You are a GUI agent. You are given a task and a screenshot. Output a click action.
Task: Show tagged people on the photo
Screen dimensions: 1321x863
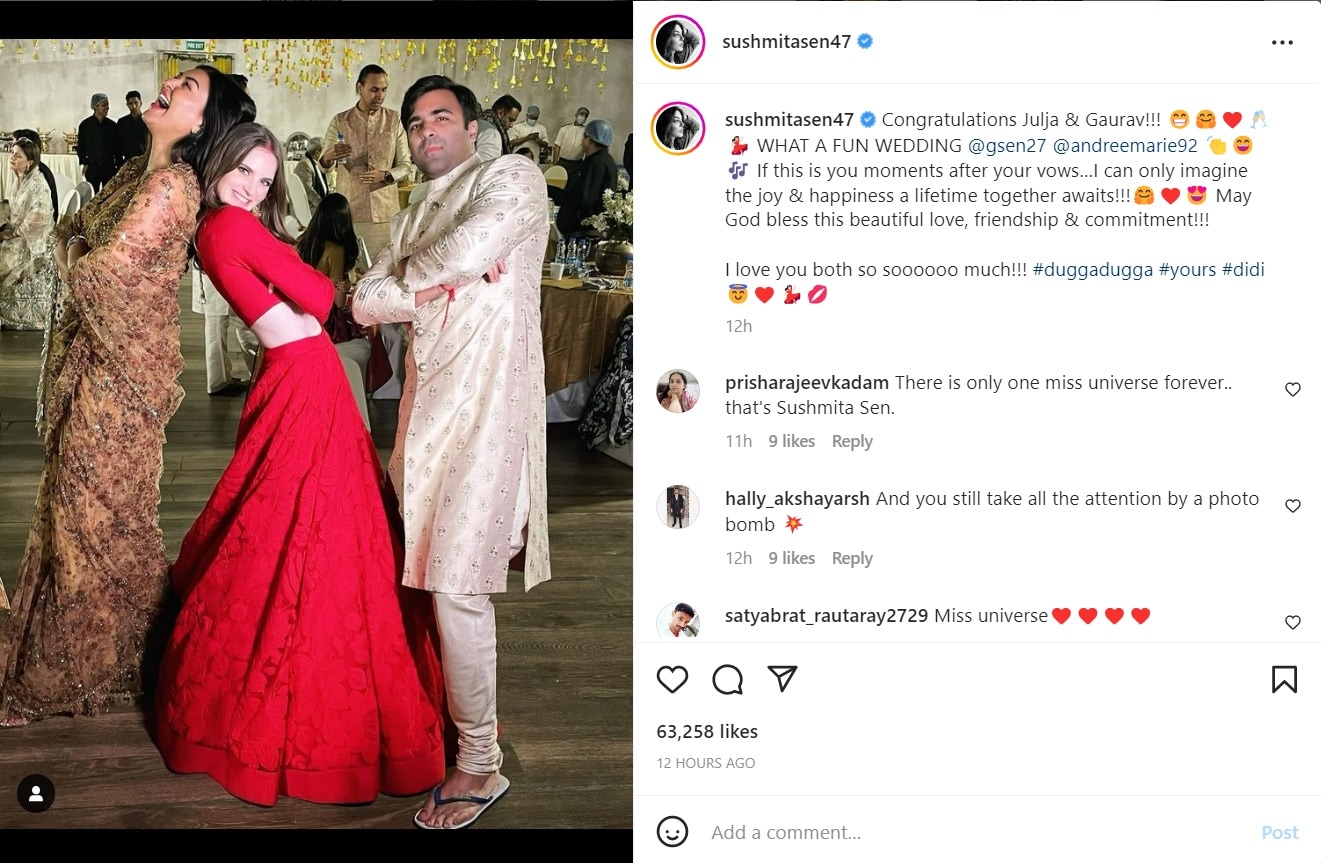point(36,794)
